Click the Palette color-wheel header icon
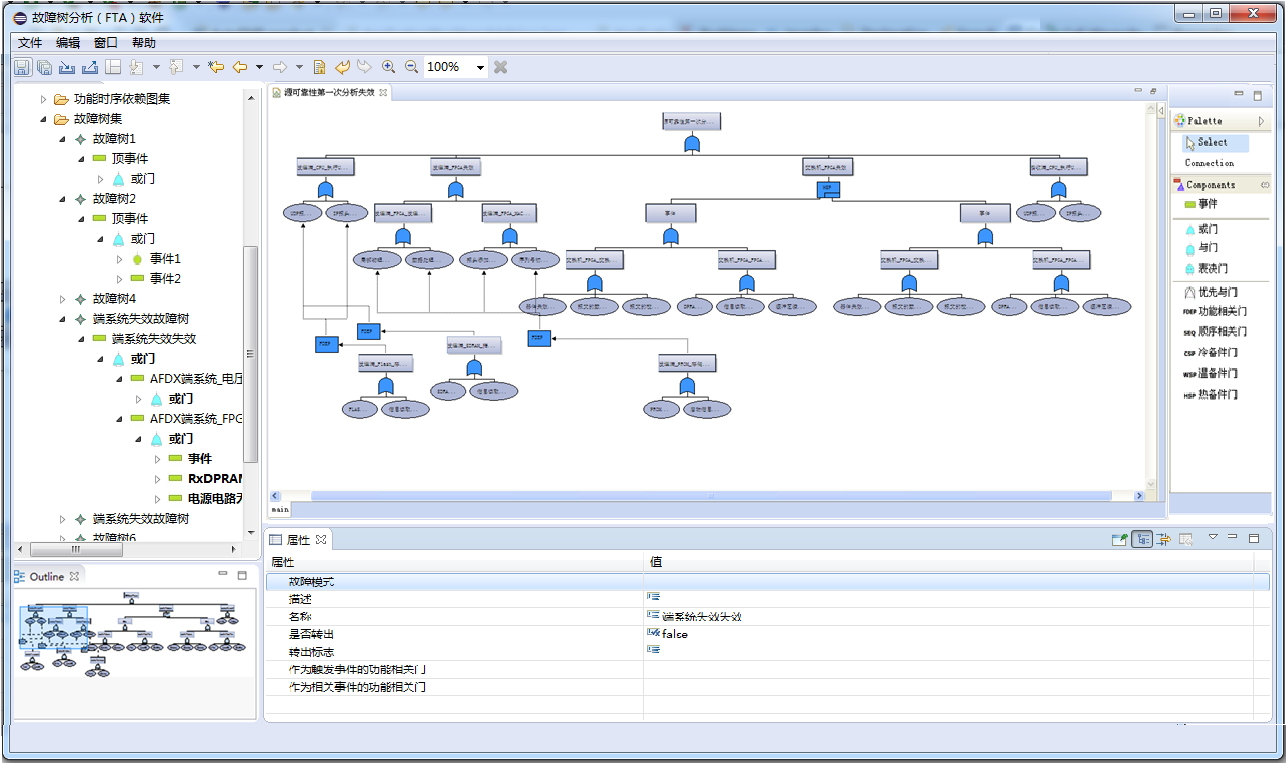The width and height of the screenshot is (1286, 763). pos(1180,121)
